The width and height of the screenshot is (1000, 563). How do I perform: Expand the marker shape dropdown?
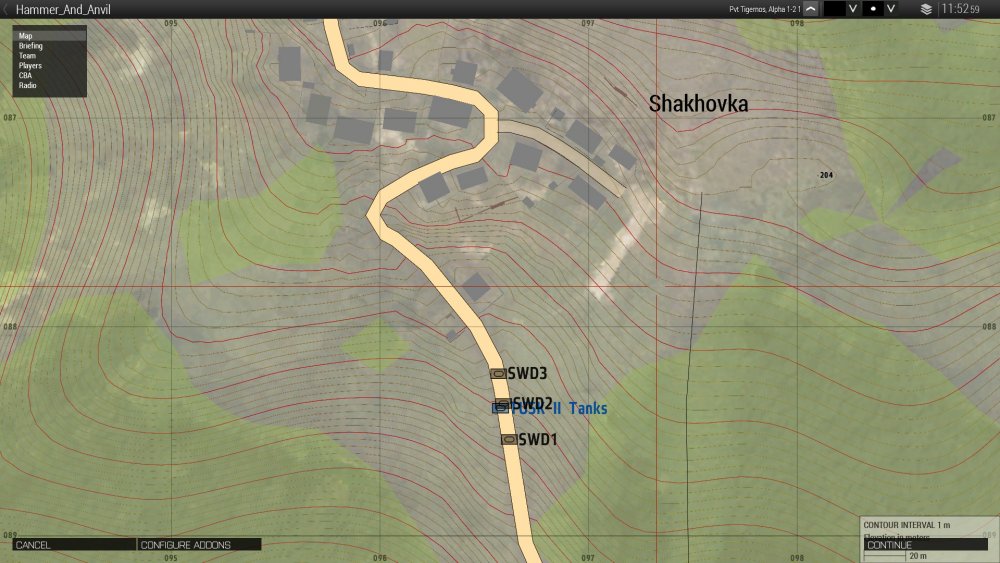tap(896, 9)
